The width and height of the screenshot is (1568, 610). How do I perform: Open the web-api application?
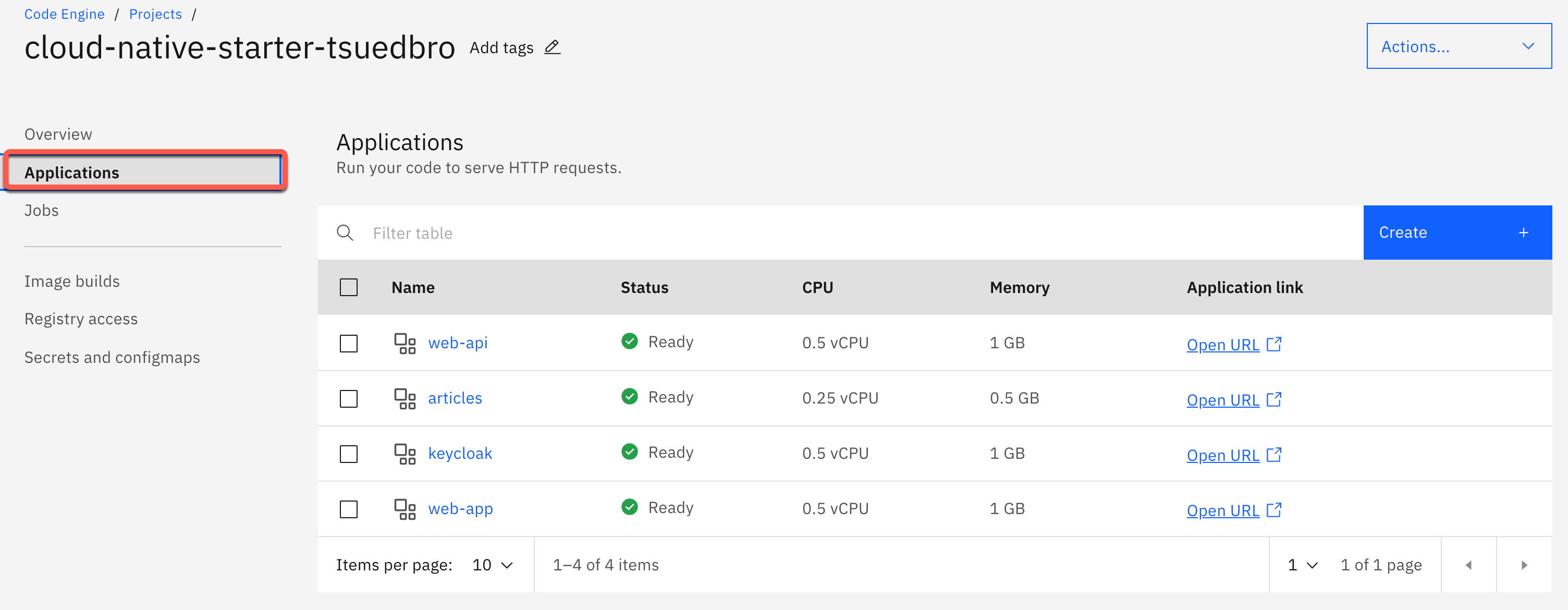coord(458,343)
